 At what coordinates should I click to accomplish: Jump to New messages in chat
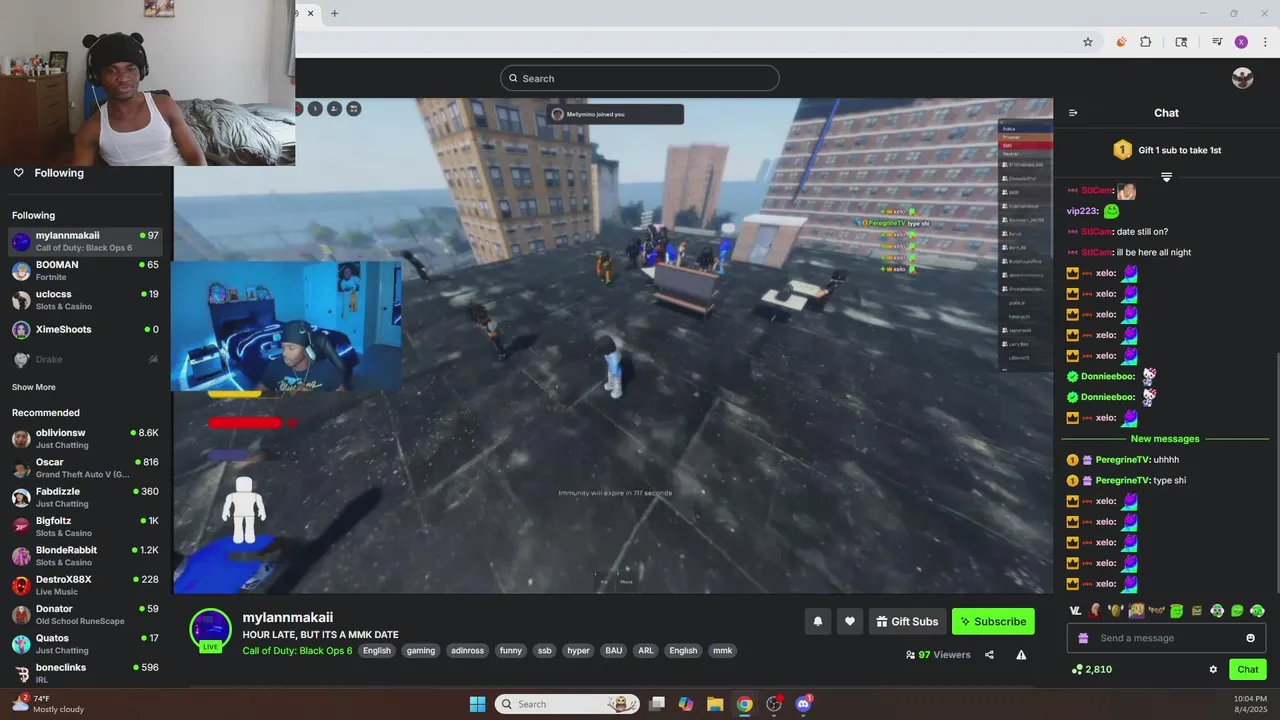tap(1165, 438)
